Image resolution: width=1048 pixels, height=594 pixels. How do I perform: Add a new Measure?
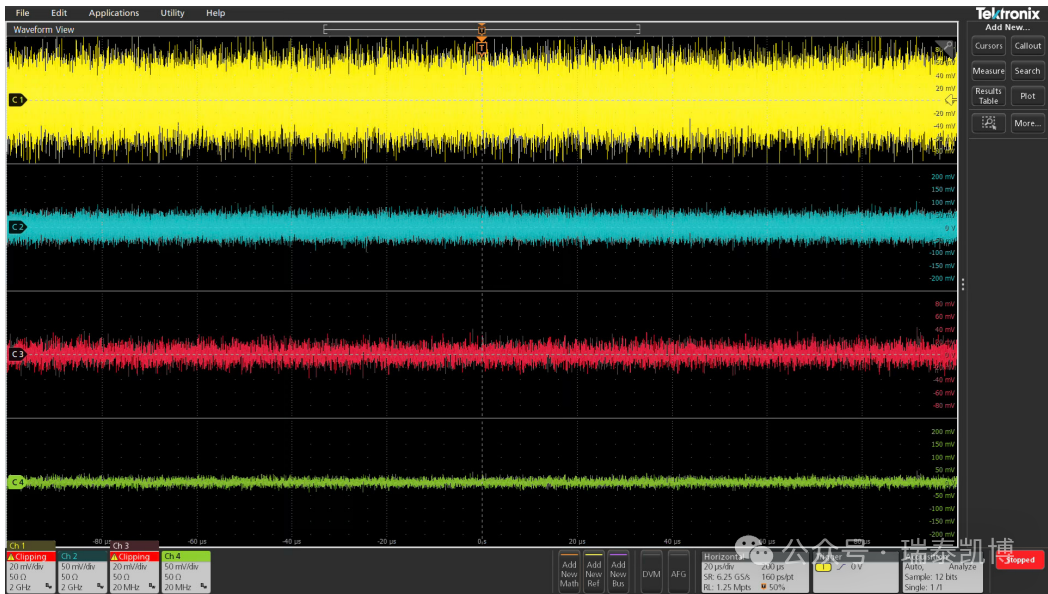tap(988, 71)
